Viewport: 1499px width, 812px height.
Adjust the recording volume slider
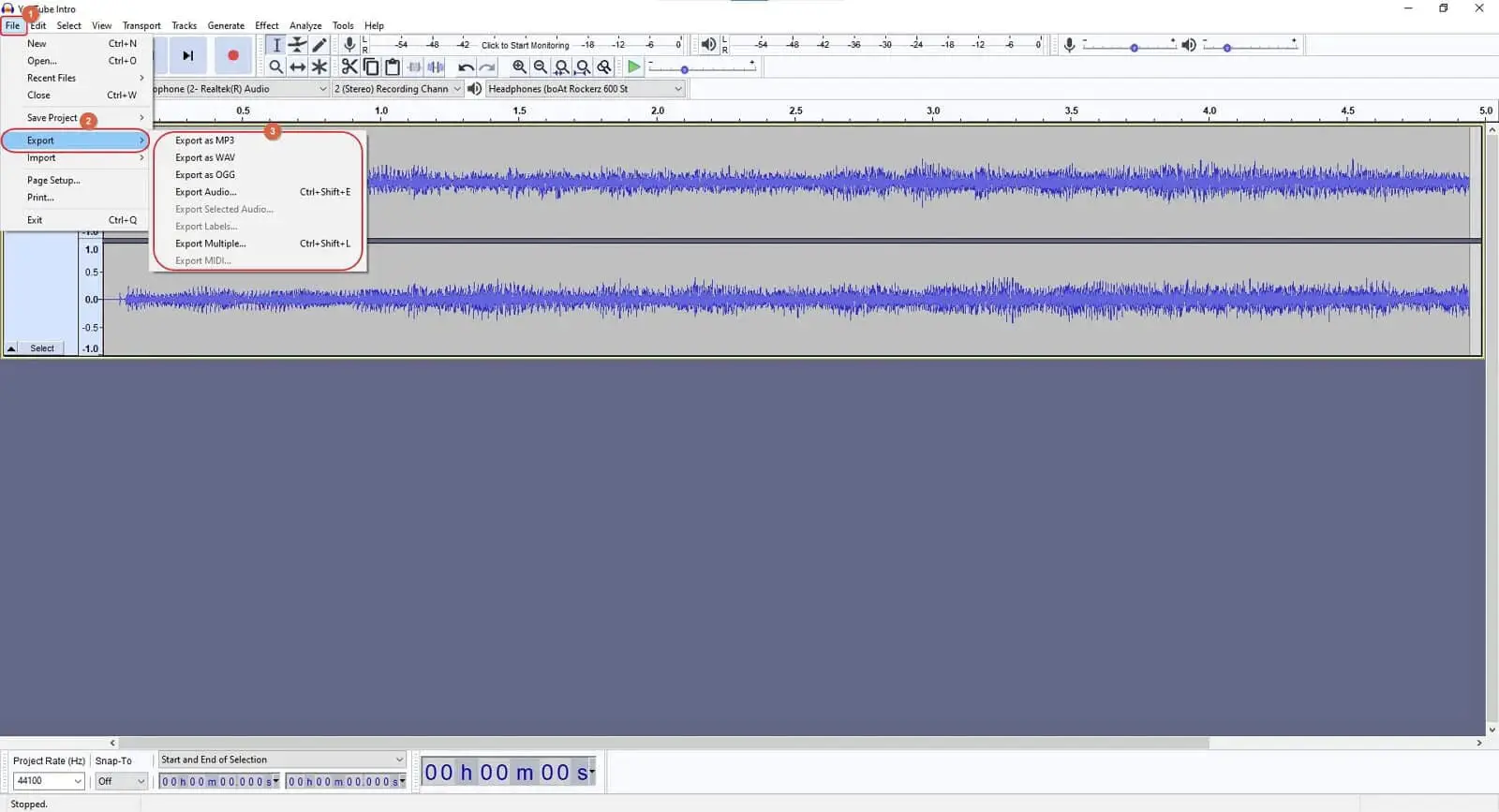click(1129, 45)
